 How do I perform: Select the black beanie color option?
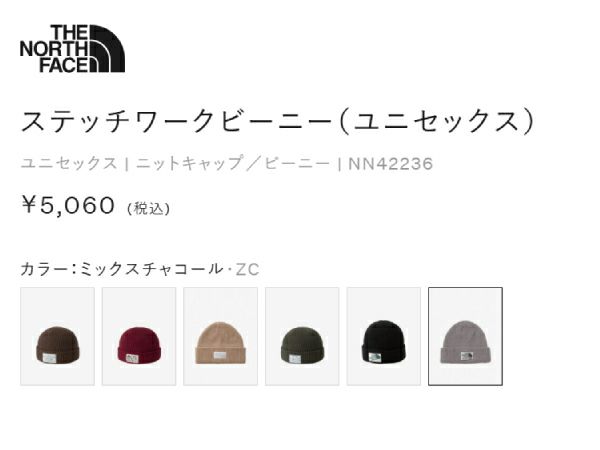[x=383, y=336]
